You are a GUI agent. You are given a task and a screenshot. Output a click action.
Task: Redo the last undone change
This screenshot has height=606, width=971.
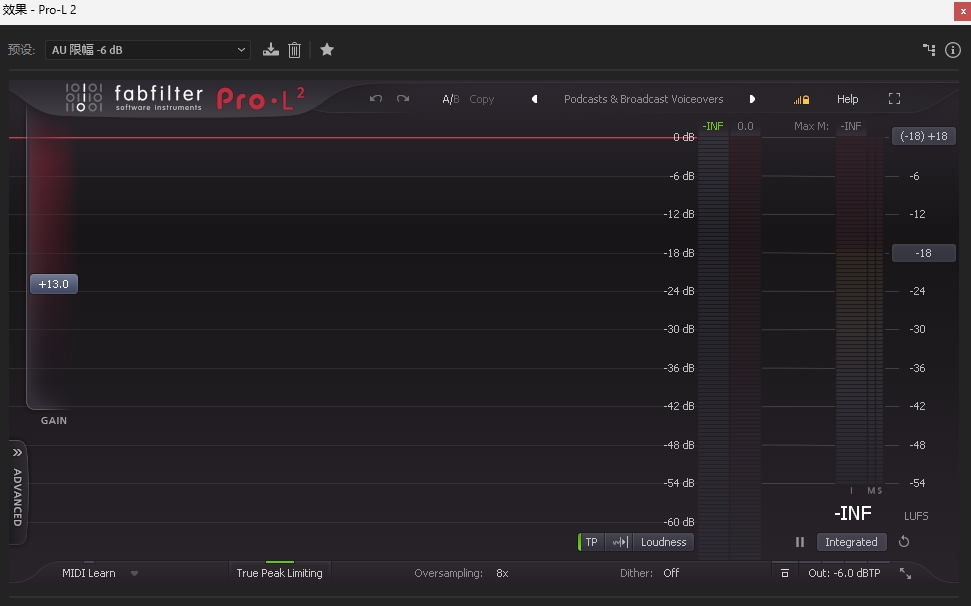(x=403, y=99)
